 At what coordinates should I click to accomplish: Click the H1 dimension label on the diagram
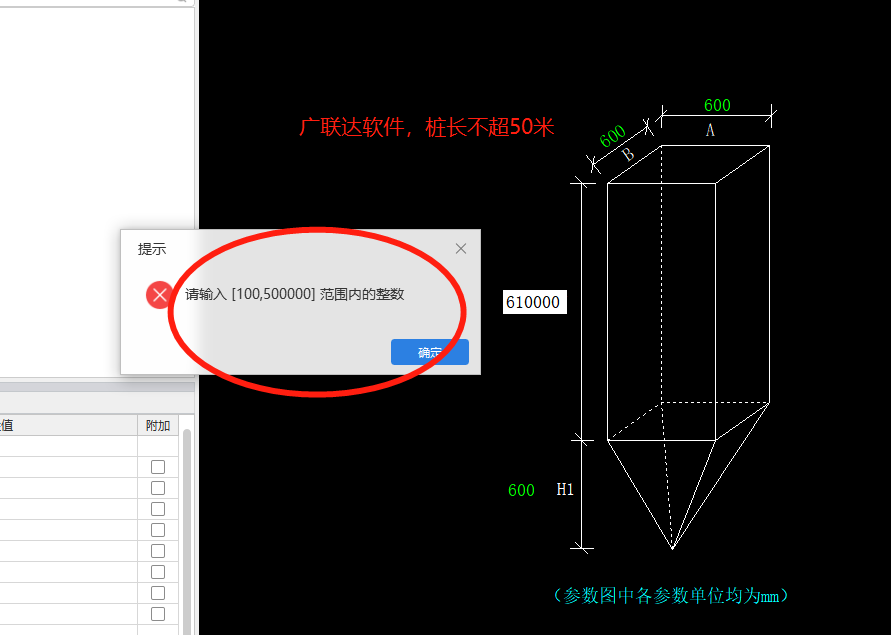click(x=565, y=489)
